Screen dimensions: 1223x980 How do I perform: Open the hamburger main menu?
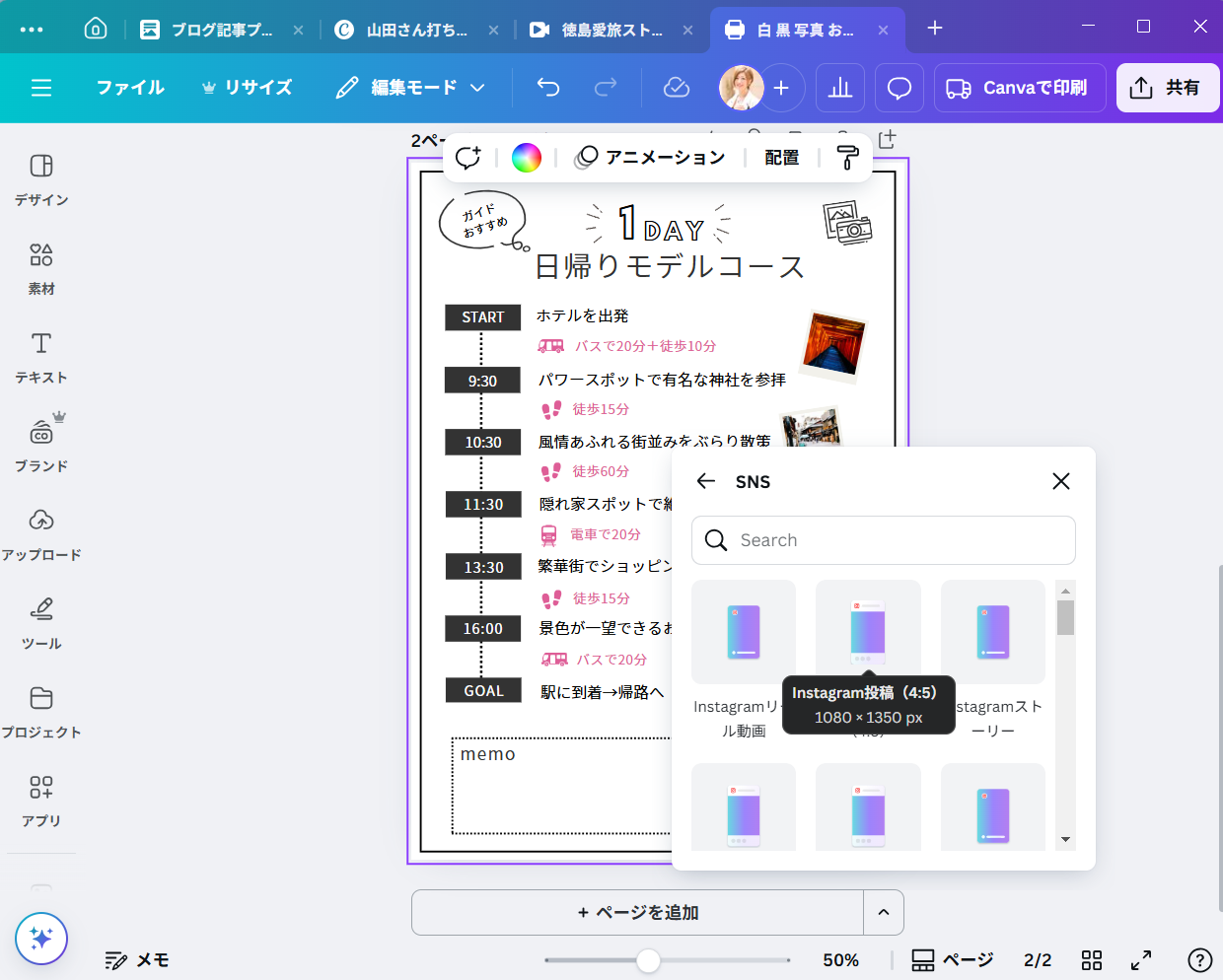click(x=41, y=88)
